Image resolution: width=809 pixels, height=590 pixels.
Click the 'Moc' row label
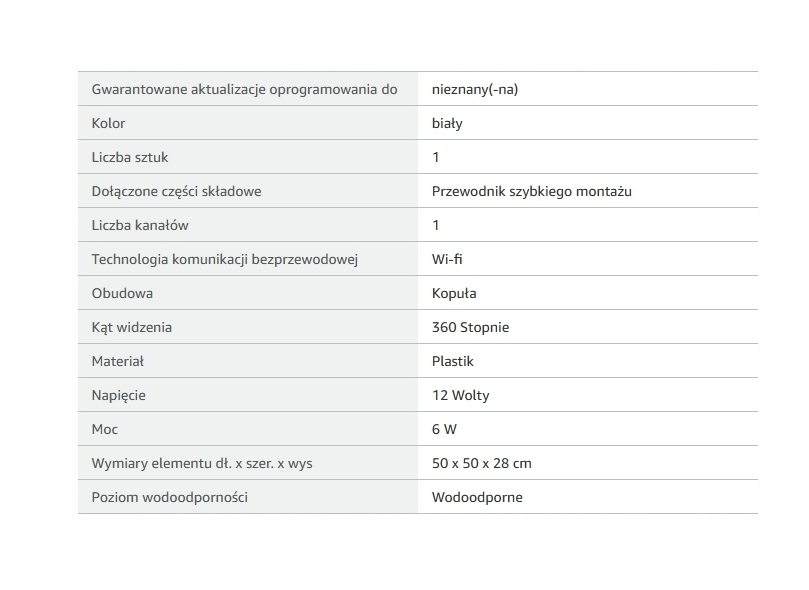tap(105, 430)
